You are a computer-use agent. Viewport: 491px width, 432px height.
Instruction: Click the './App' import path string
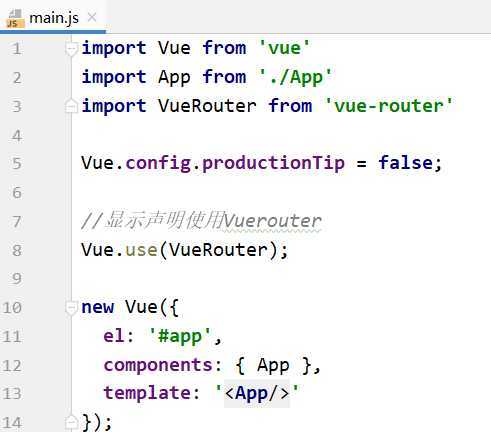click(x=296, y=77)
